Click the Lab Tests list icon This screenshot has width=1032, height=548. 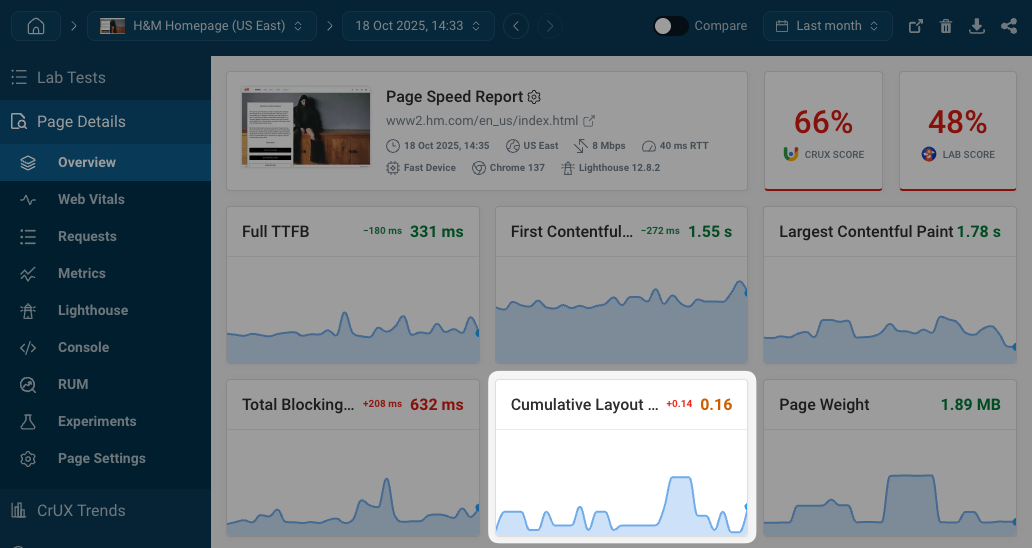[19, 78]
